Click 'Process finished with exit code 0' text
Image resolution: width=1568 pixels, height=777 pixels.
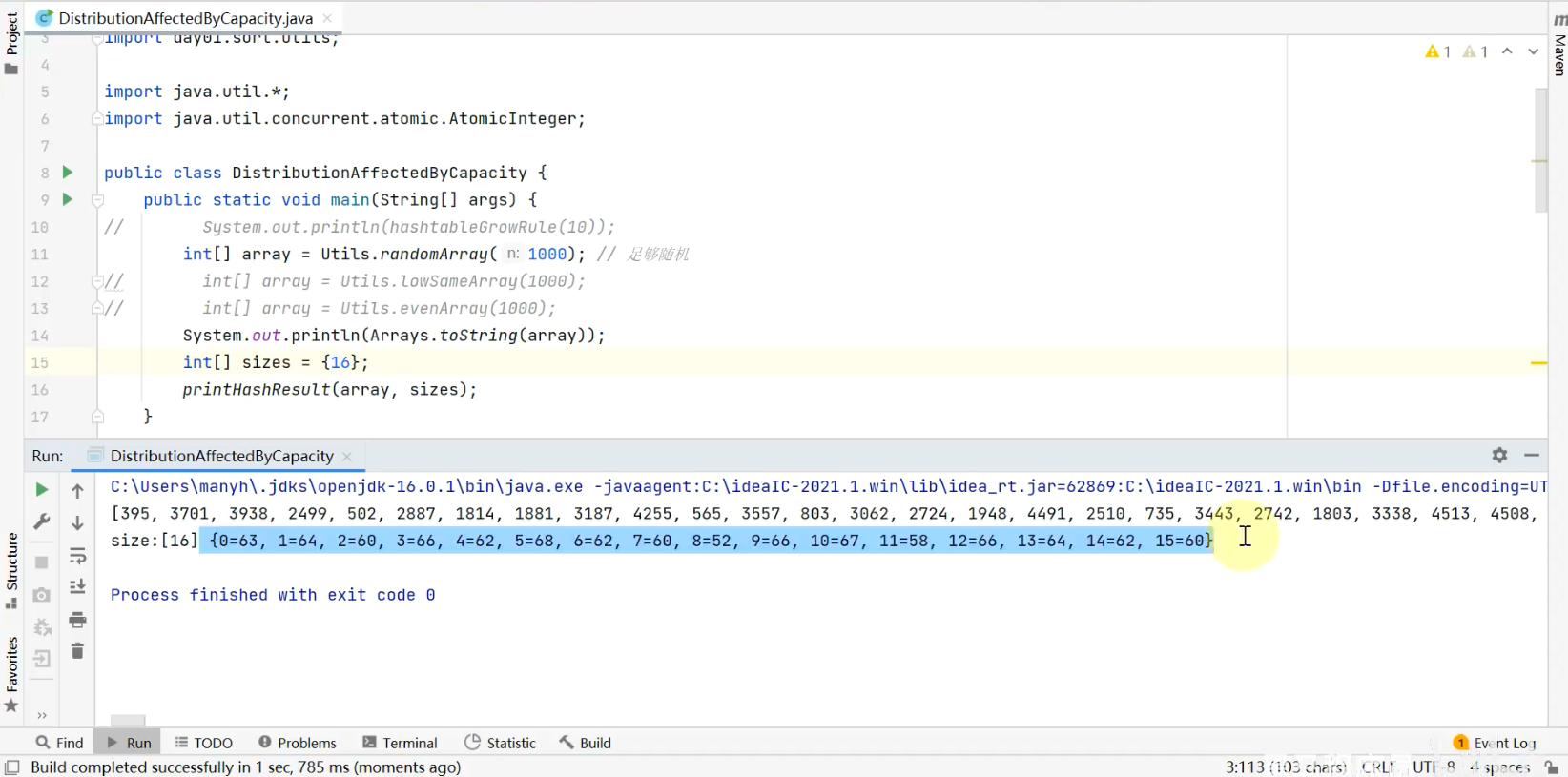tap(273, 595)
